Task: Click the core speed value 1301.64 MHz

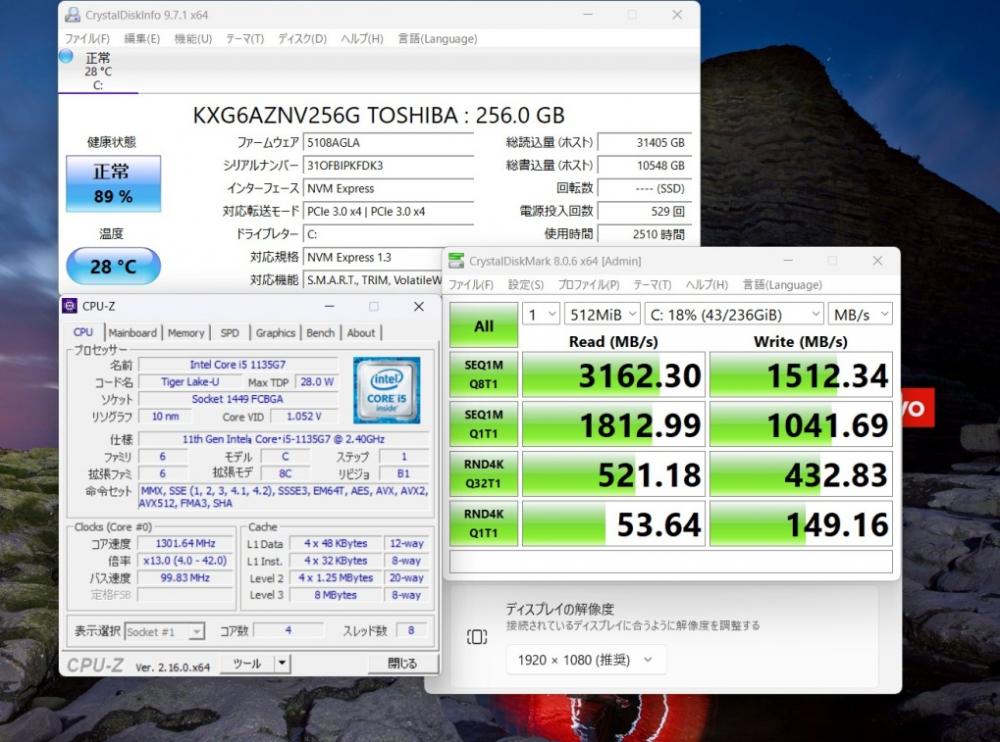Action: click(x=186, y=543)
